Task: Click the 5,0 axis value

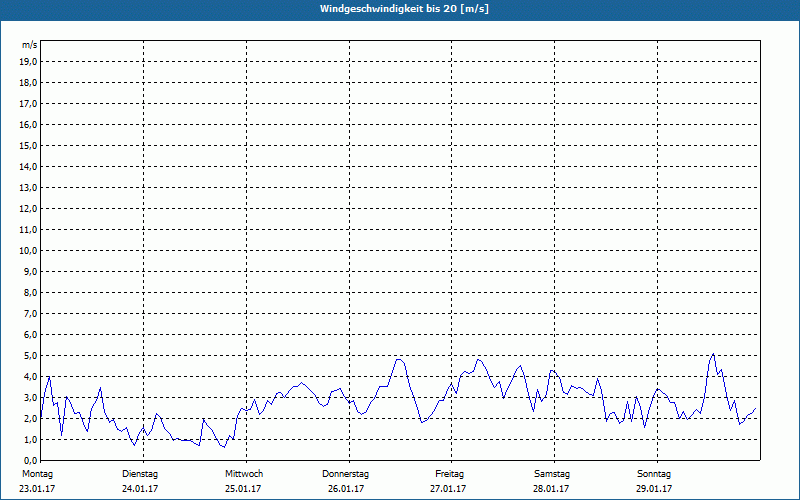Action: (30, 356)
